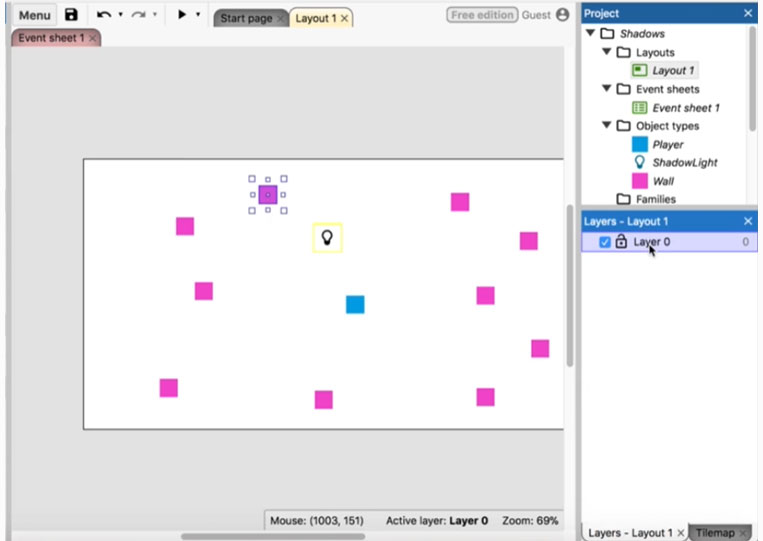The height and width of the screenshot is (541, 763).
Task: Collapse the Event sheets folder
Action: pyautogui.click(x=606, y=88)
